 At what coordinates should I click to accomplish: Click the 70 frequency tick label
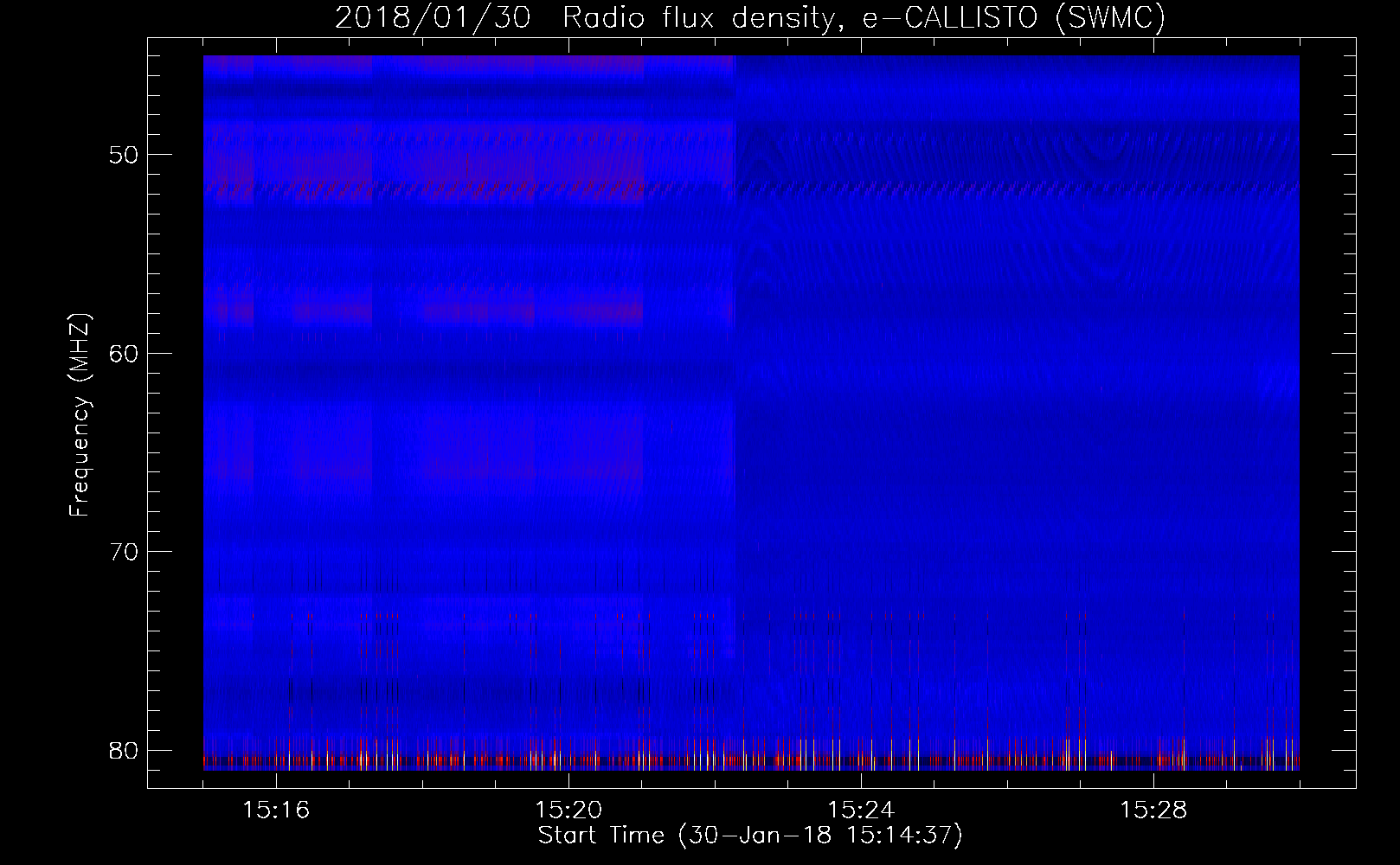pyautogui.click(x=125, y=551)
